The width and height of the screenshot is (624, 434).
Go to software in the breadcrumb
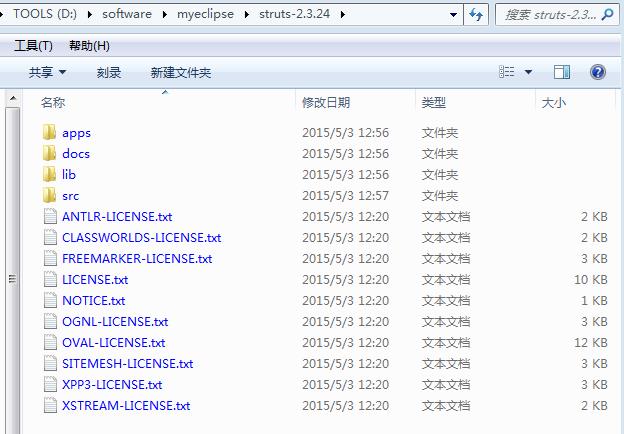pyautogui.click(x=127, y=14)
